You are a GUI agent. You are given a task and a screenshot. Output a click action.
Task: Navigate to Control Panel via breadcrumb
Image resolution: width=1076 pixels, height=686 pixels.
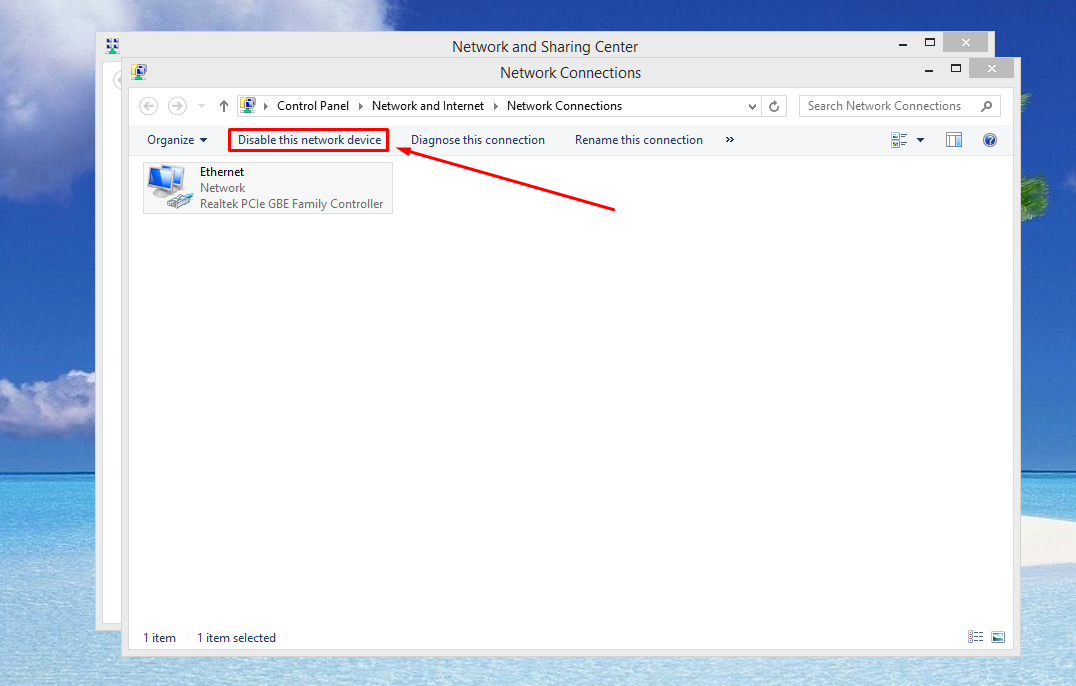313,105
